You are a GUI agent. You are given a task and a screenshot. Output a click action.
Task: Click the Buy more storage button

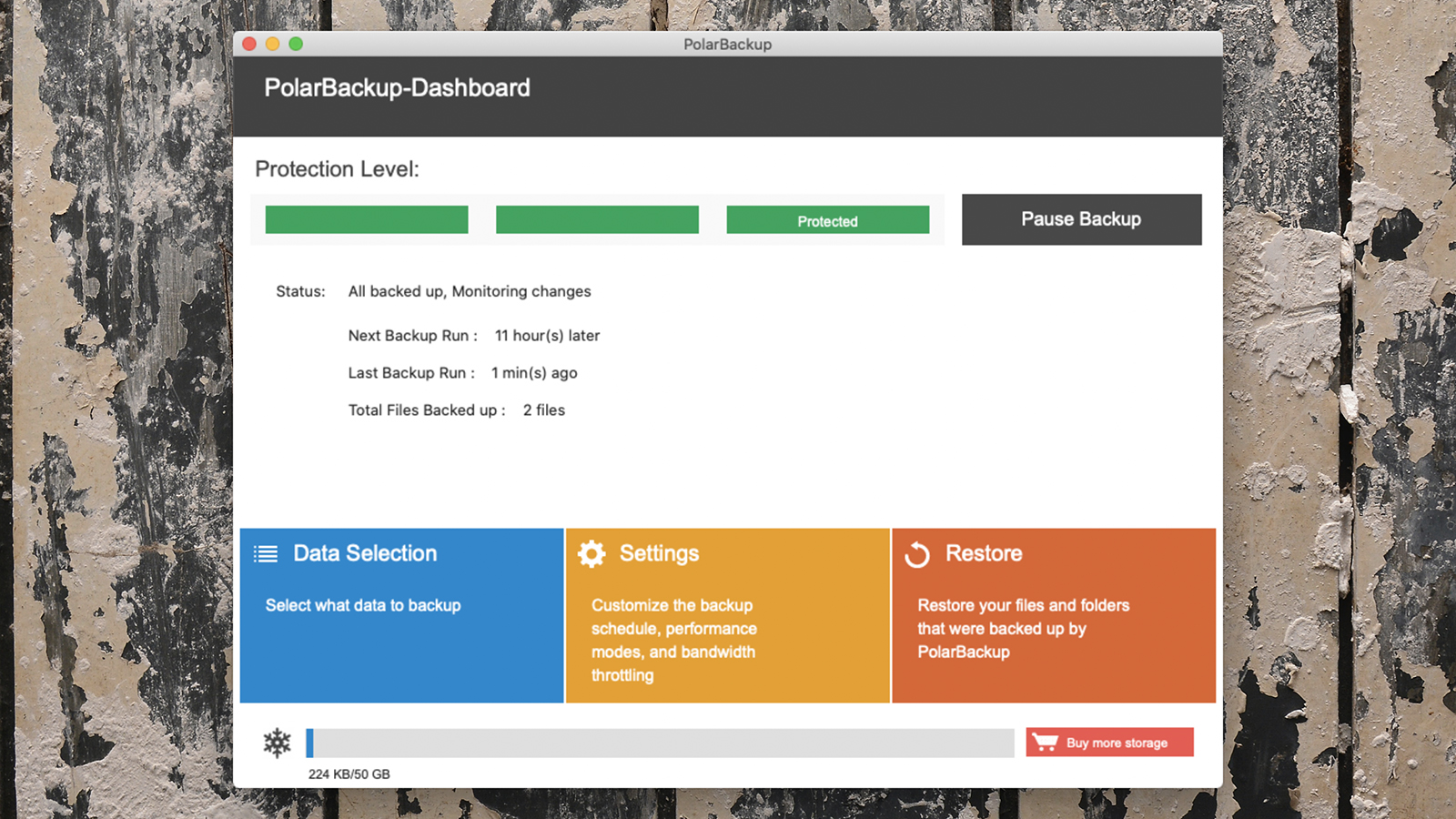point(1109,743)
